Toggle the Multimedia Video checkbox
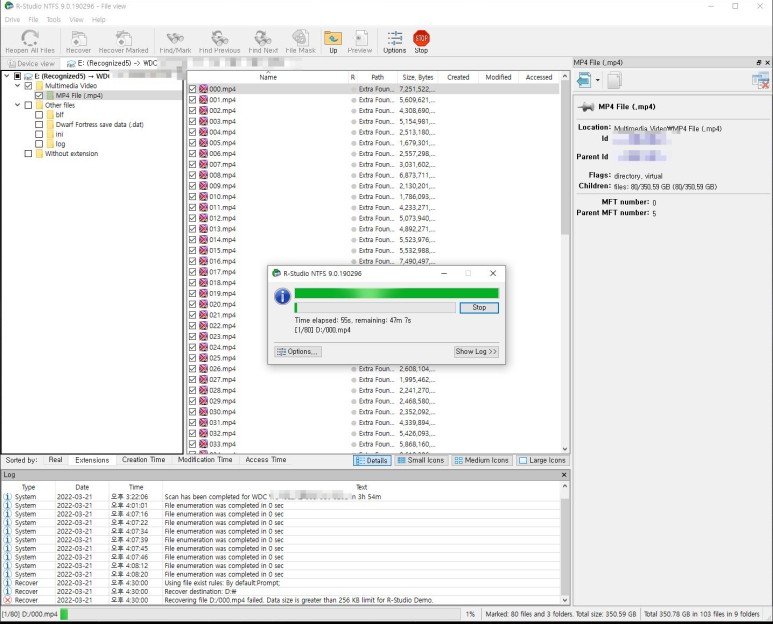This screenshot has width=773, height=624. point(28,86)
